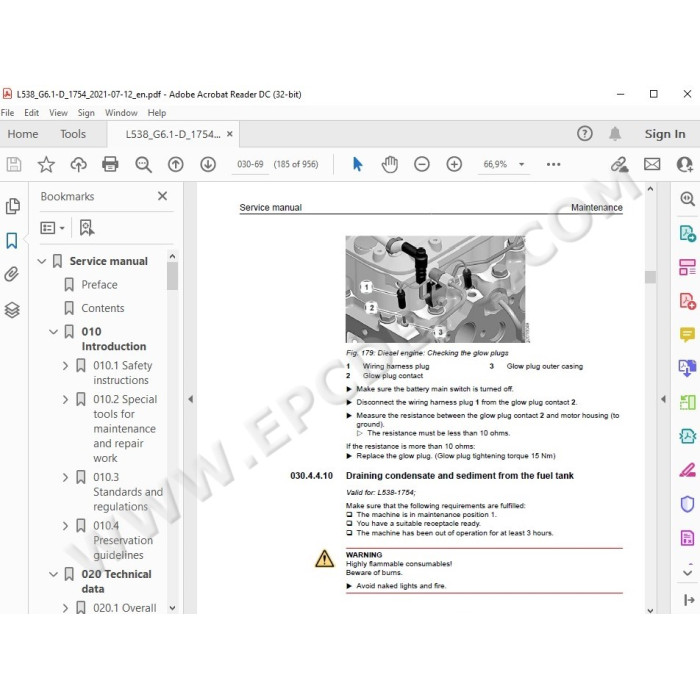Open Export PDF tool in right pane
This screenshot has width=700, height=700.
click(x=688, y=233)
